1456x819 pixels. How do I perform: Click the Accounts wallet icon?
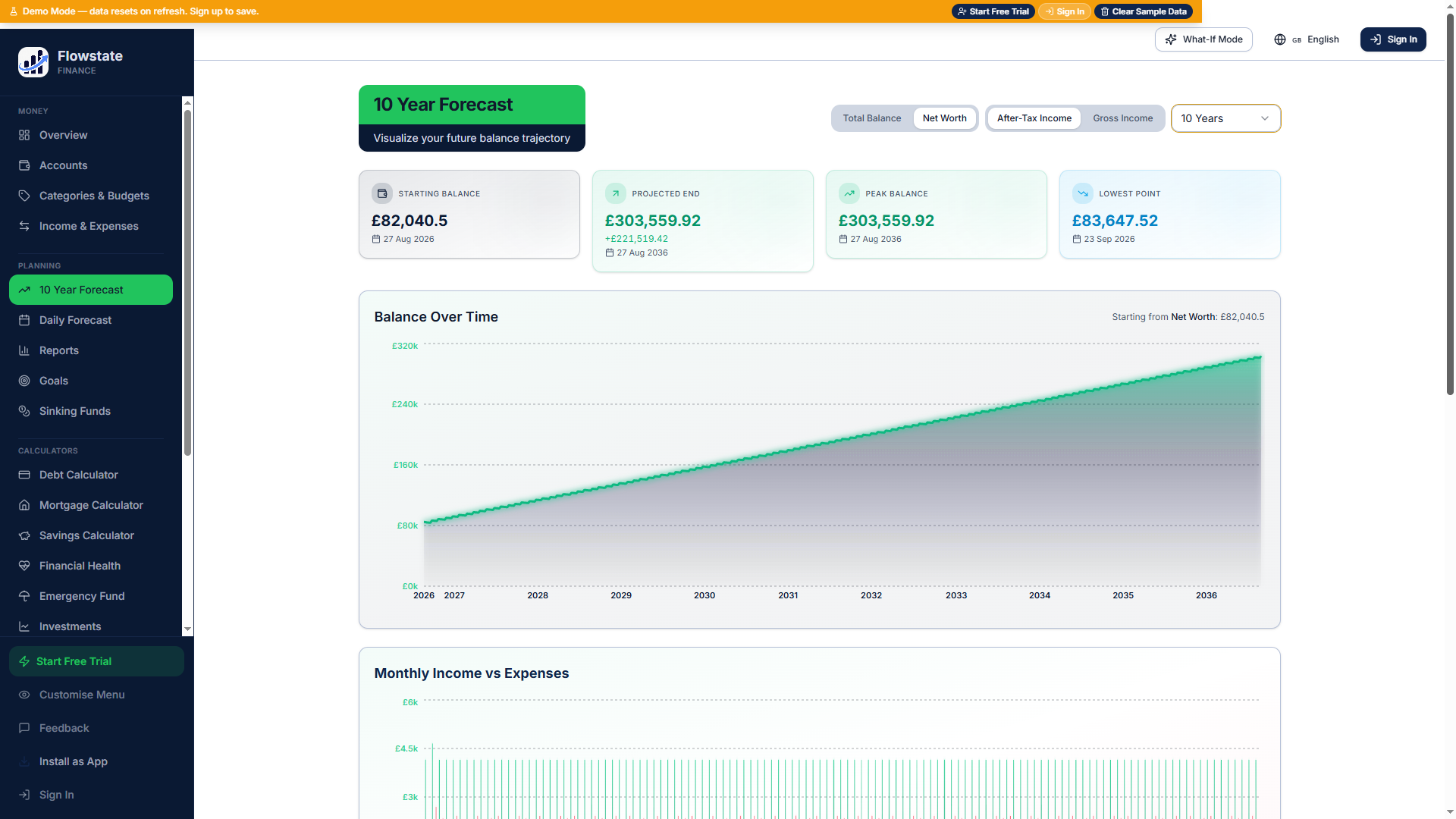pos(24,165)
